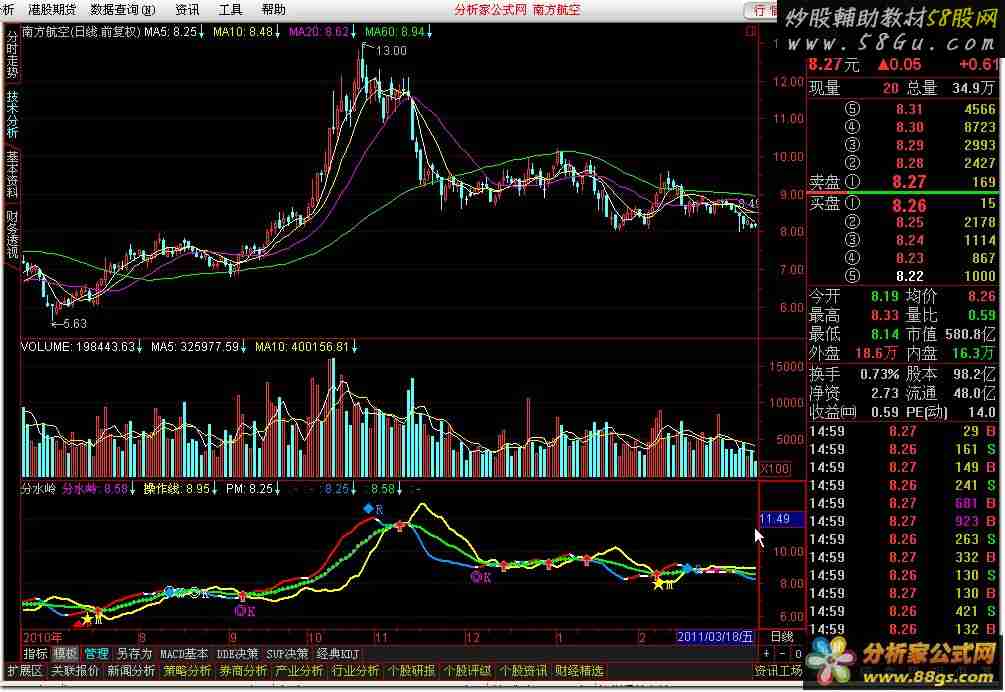The height and width of the screenshot is (692, 1005).
Task: Click the 换手 0.73% value
Action: coord(879,374)
